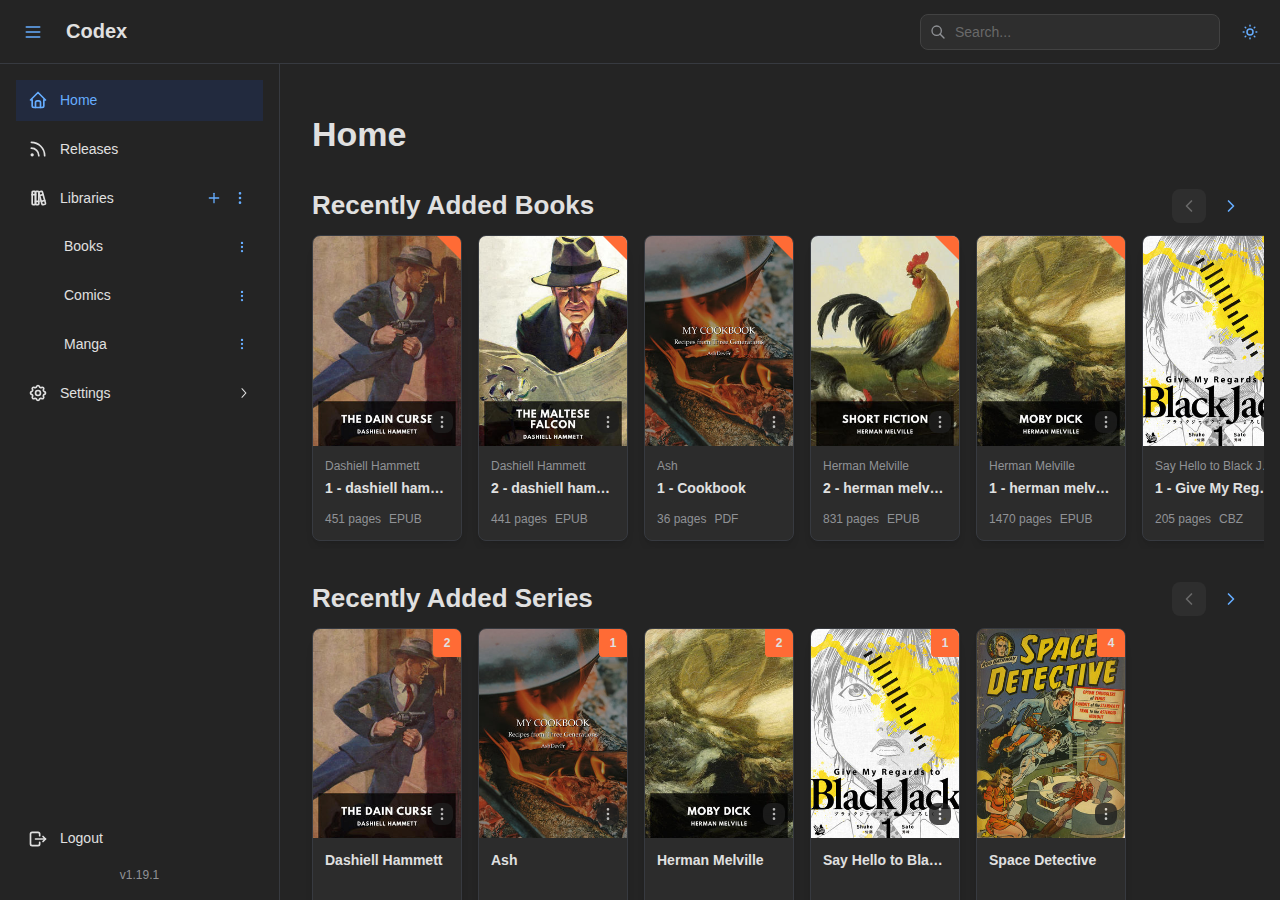The image size is (1280, 900).
Task: Open menu on Ash series
Action: click(x=608, y=814)
